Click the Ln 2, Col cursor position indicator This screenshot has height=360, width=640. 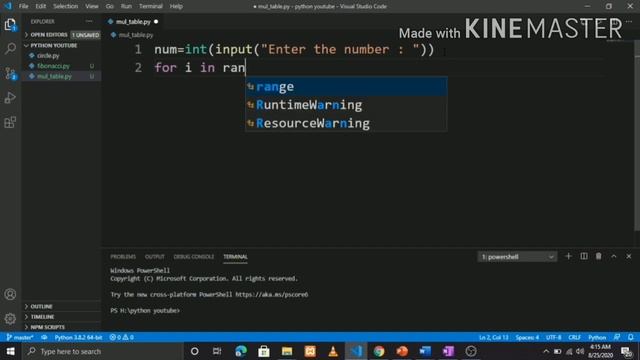tap(493, 338)
